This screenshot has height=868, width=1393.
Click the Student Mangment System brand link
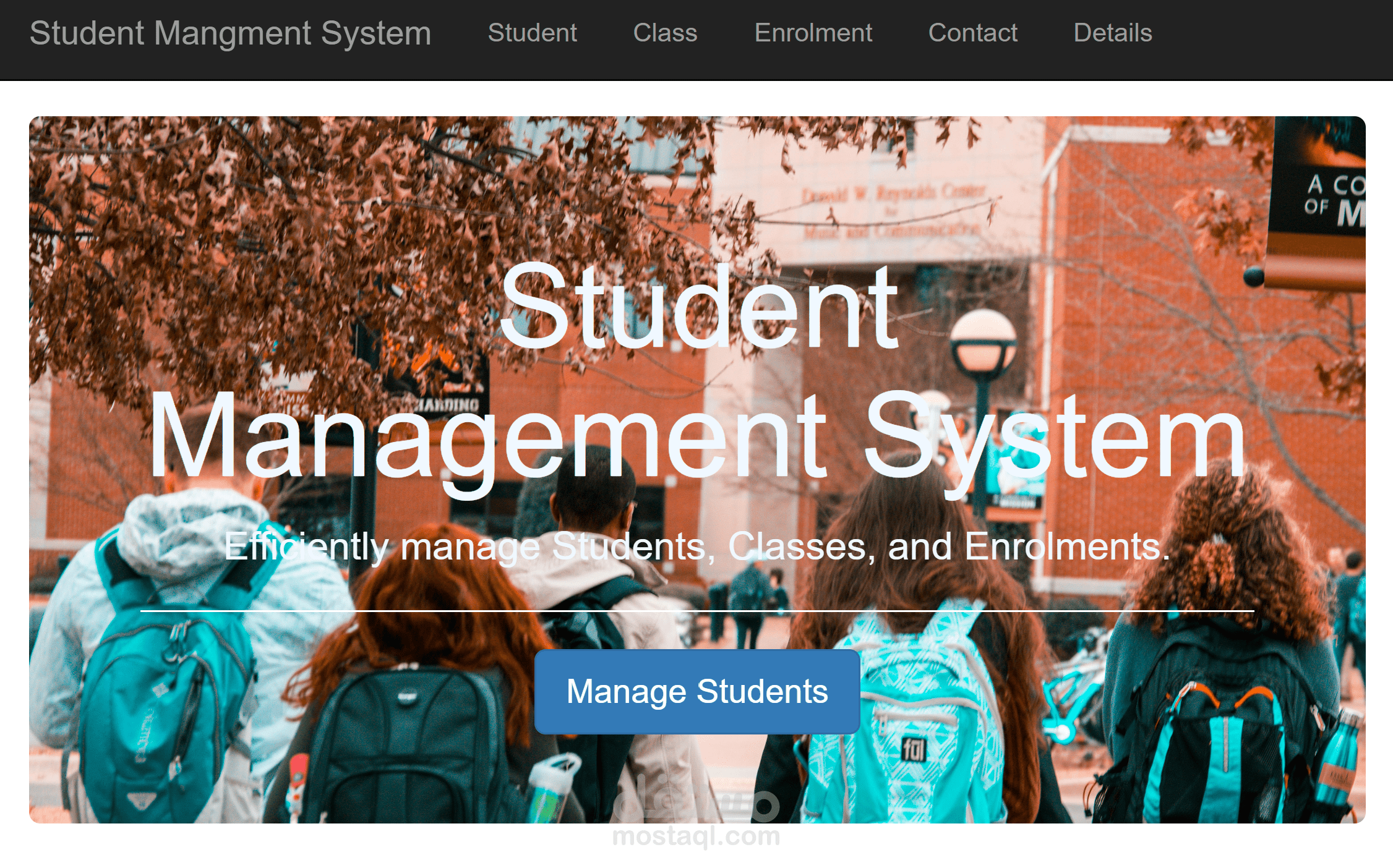(x=231, y=33)
